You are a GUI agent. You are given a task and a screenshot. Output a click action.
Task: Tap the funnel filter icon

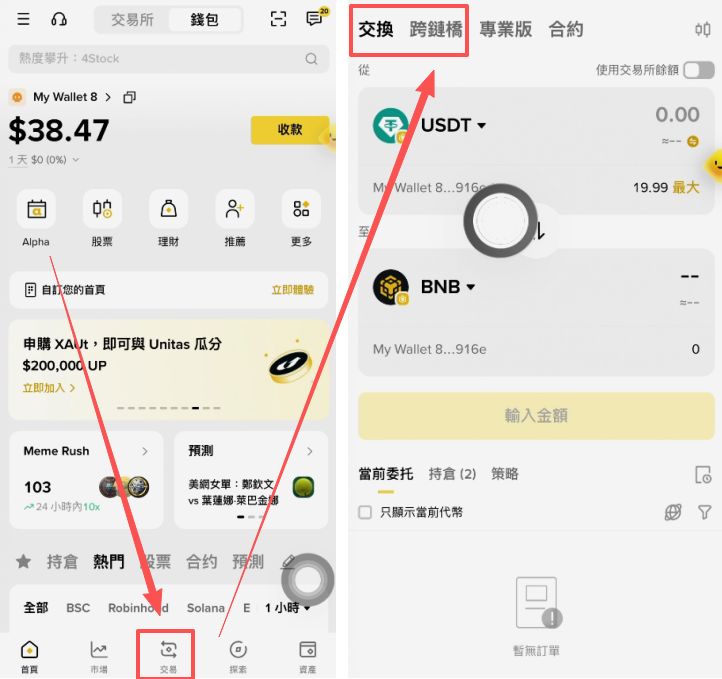coord(705,512)
